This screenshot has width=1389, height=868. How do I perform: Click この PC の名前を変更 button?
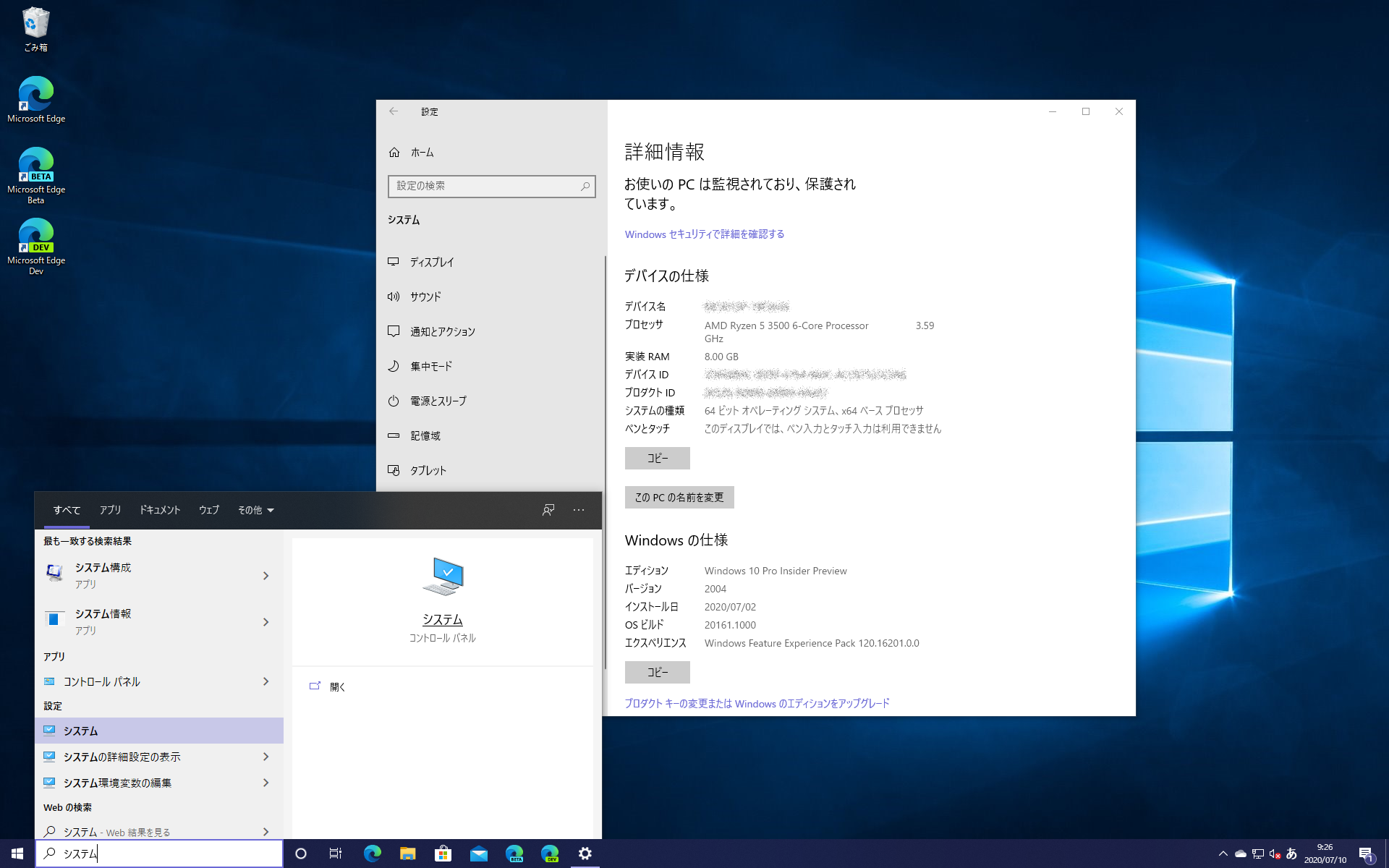pos(679,497)
